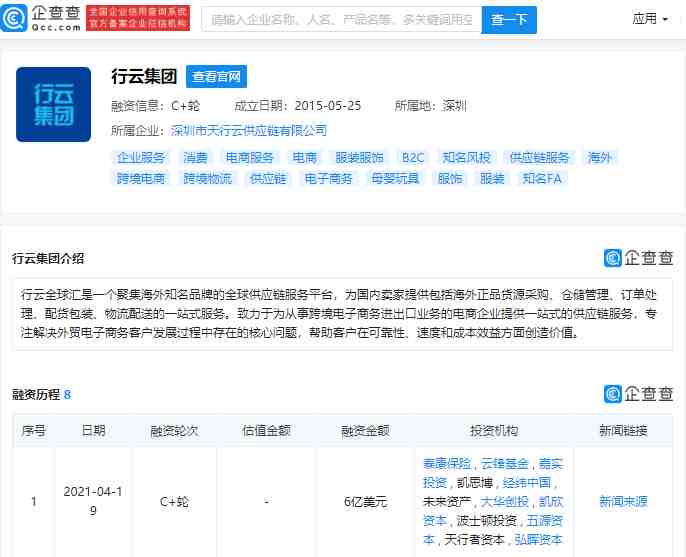Click the 融资金额 column header
686x557 pixels.
click(365, 431)
